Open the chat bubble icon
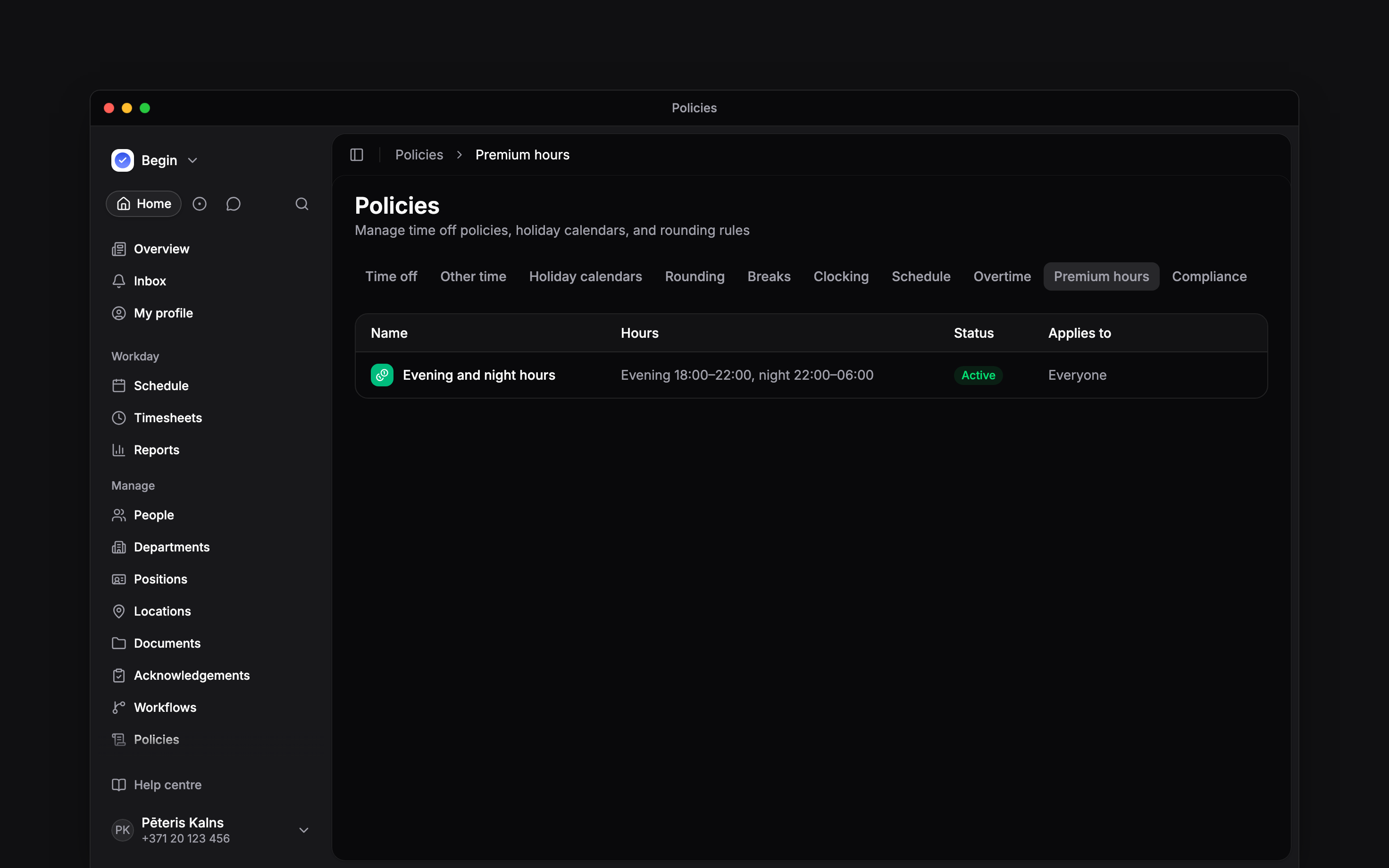This screenshot has width=1389, height=868. (x=233, y=204)
